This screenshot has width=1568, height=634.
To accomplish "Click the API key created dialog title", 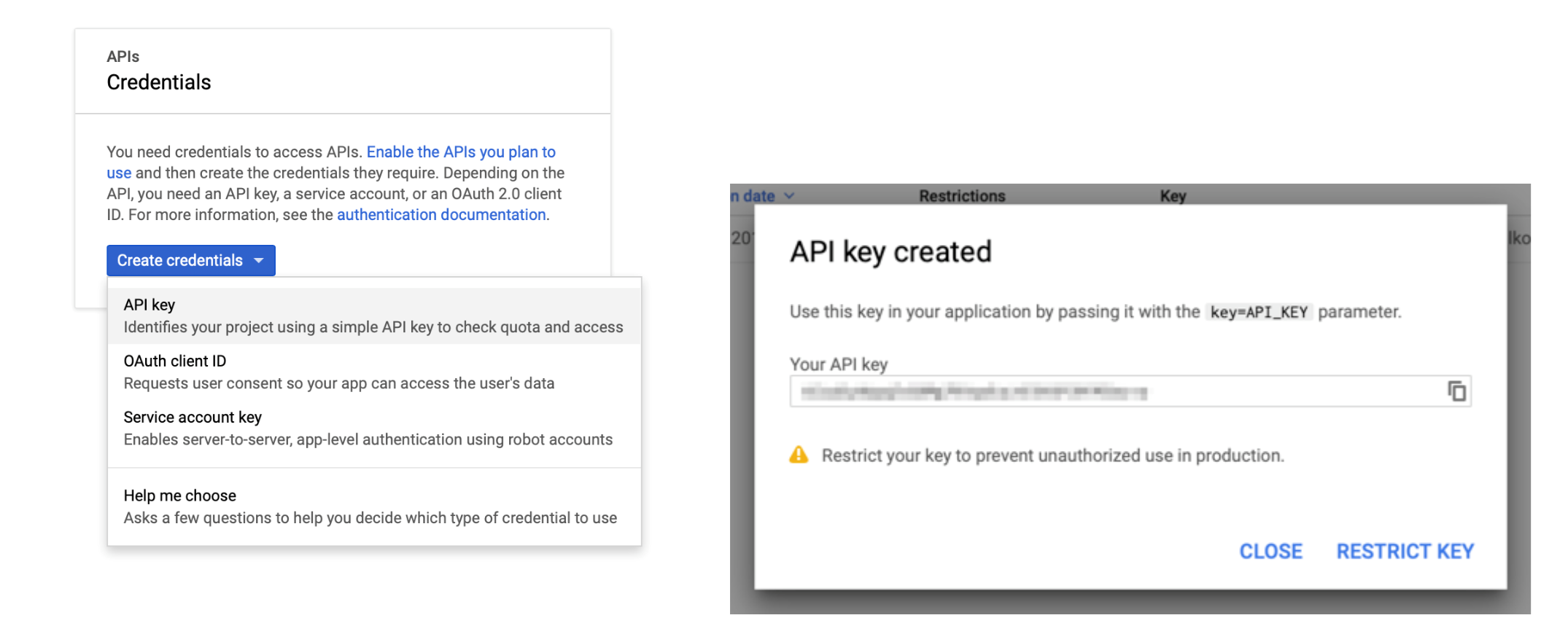I will [890, 252].
